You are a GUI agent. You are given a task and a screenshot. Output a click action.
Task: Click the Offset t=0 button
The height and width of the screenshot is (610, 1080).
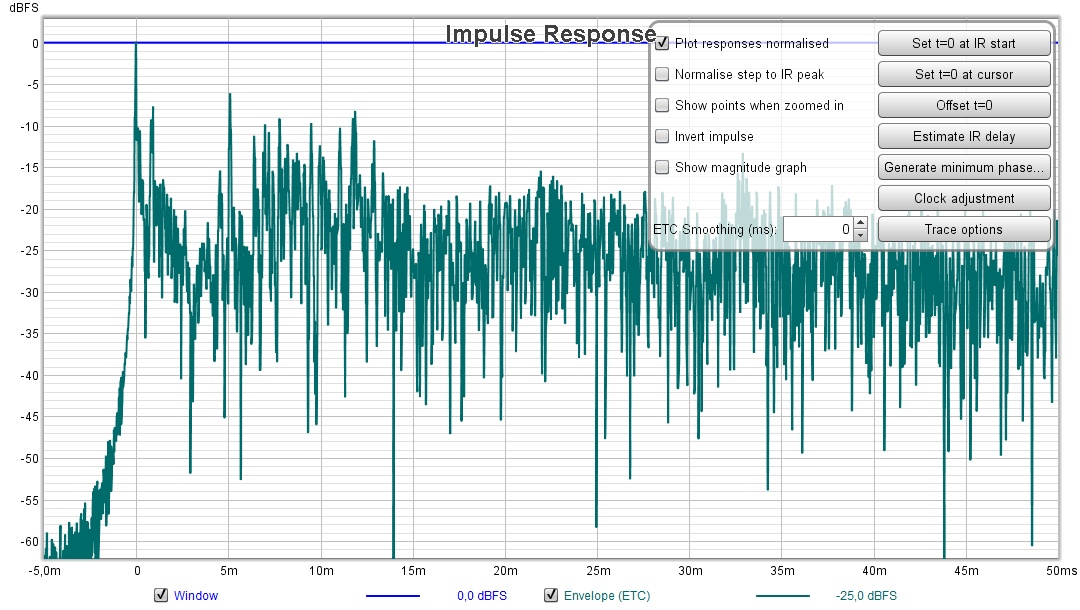pyautogui.click(x=964, y=105)
